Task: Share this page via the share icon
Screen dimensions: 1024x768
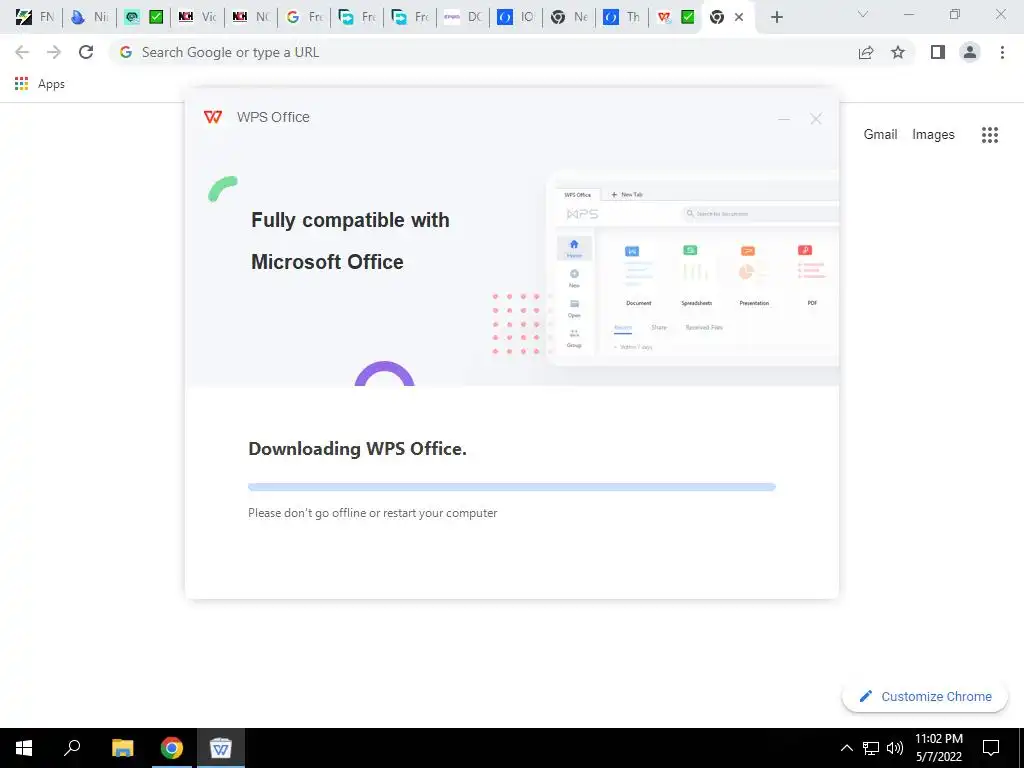Action: pyautogui.click(x=866, y=52)
